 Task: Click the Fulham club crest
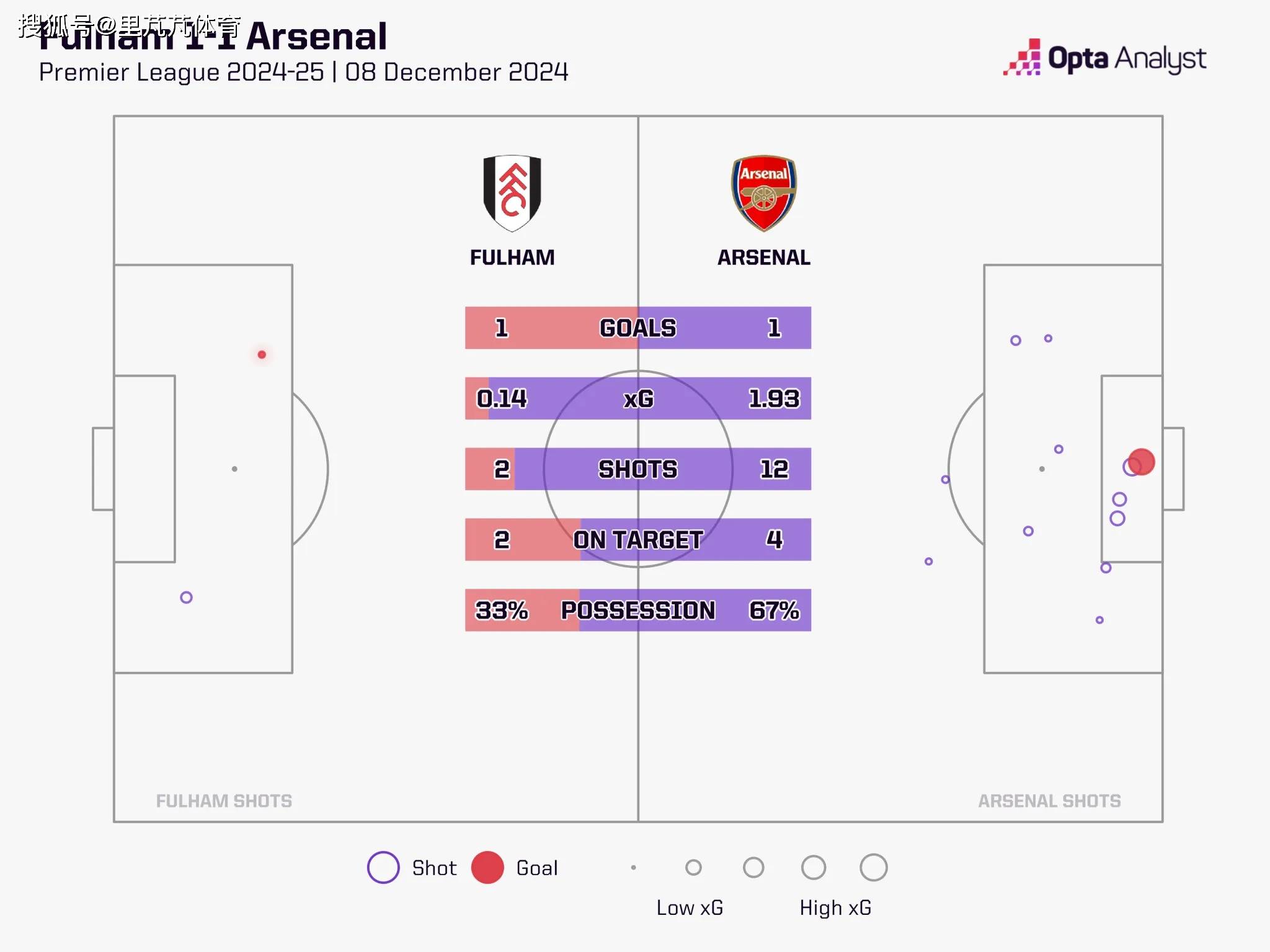pyautogui.click(x=512, y=193)
